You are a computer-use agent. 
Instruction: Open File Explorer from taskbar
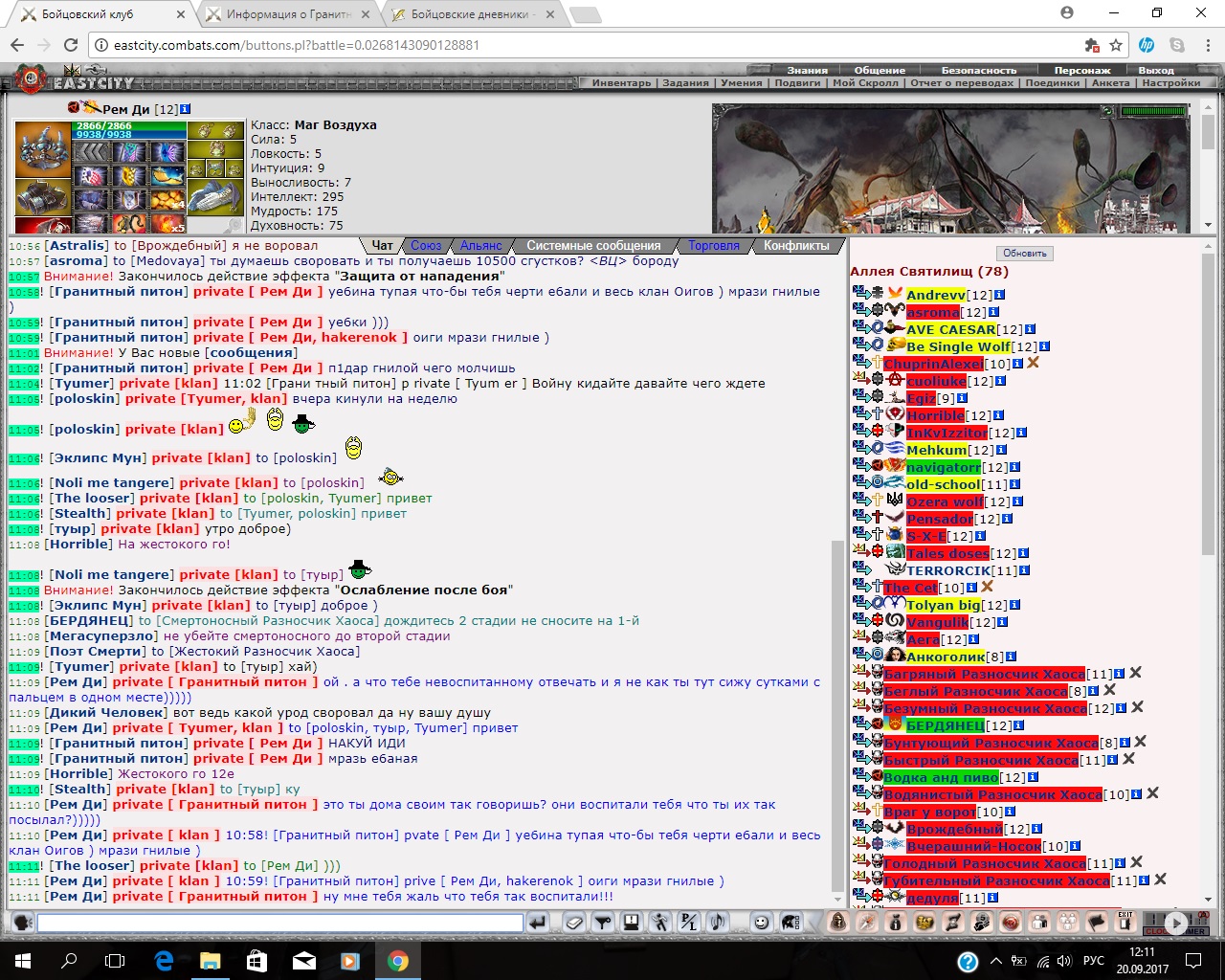(210, 960)
